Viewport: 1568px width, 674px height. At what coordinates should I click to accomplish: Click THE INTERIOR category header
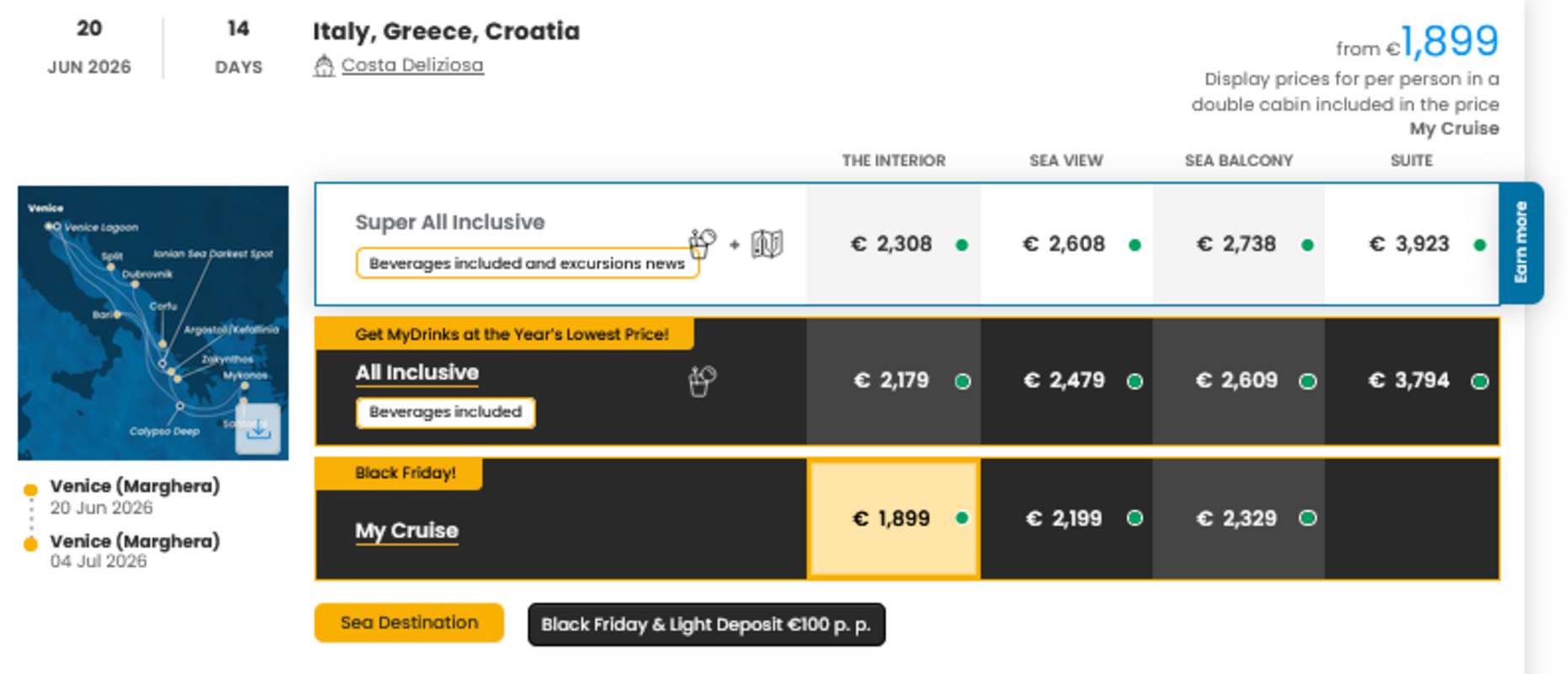[x=894, y=160]
